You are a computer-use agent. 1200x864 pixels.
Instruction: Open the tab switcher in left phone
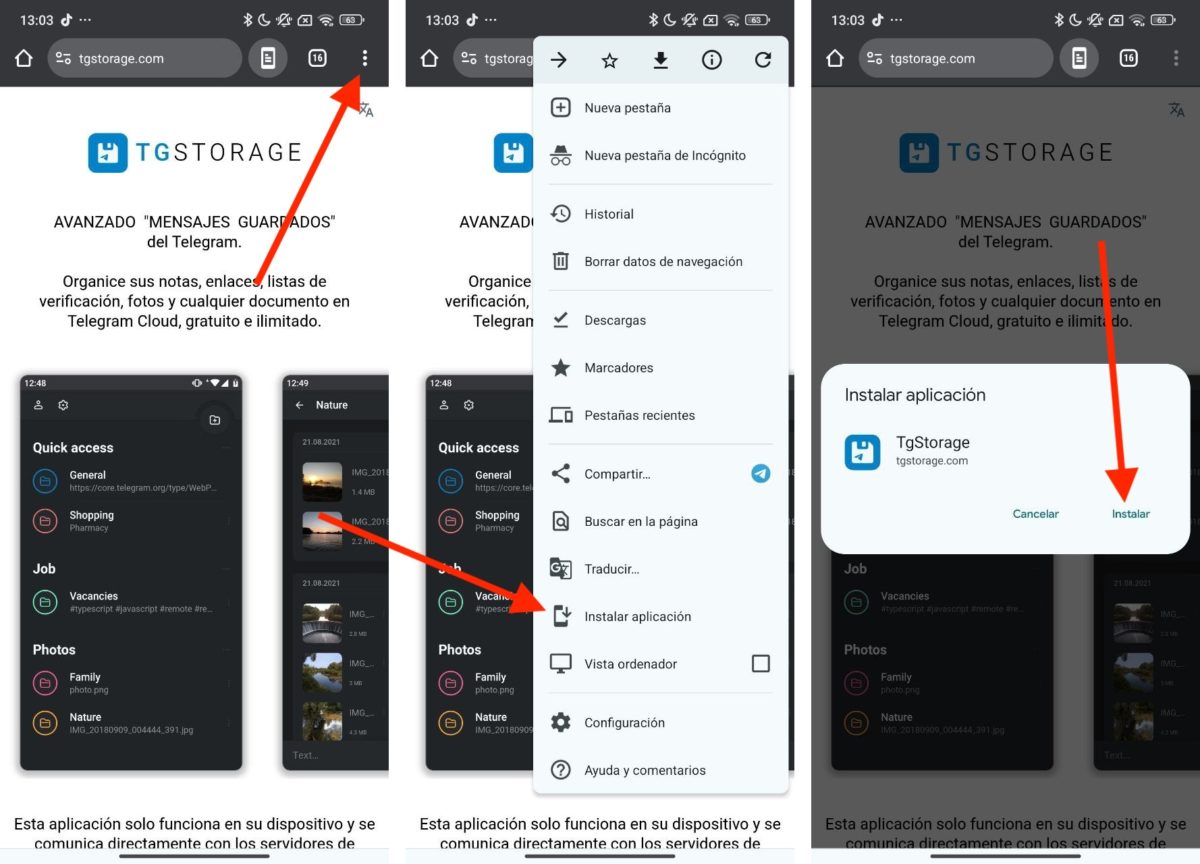coord(317,58)
